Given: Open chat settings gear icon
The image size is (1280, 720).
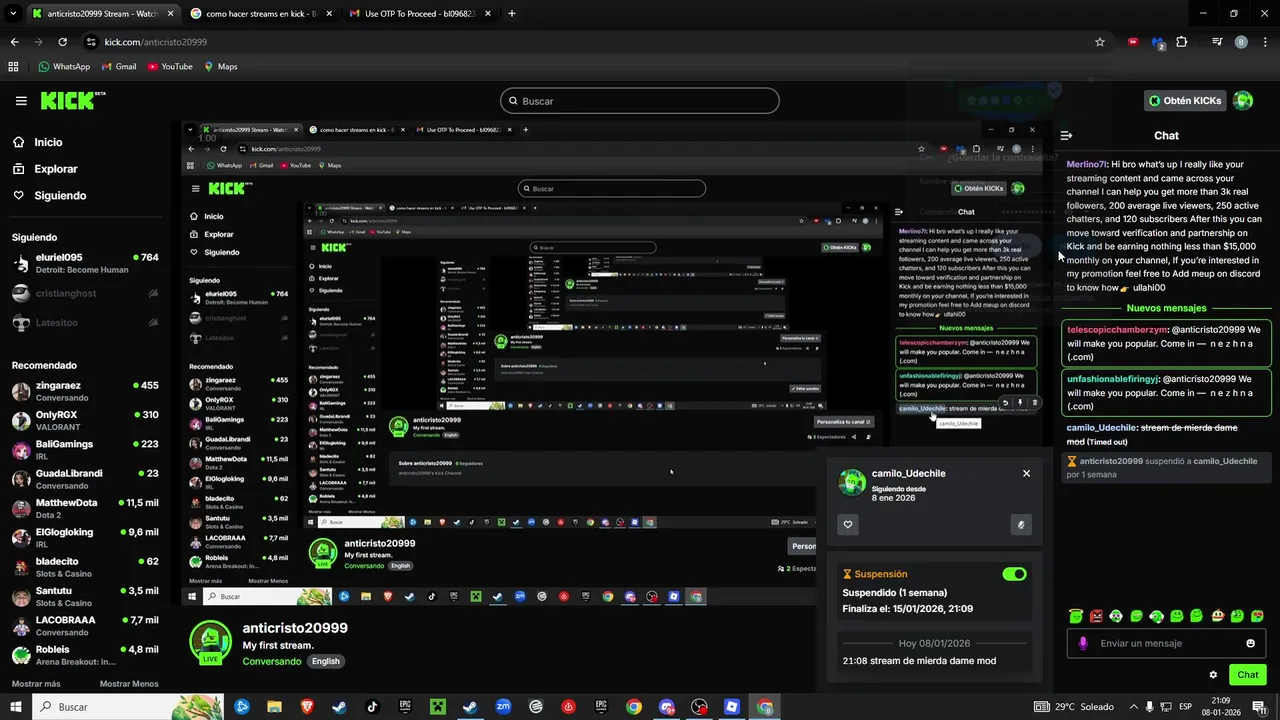Looking at the screenshot, I should 1213,675.
